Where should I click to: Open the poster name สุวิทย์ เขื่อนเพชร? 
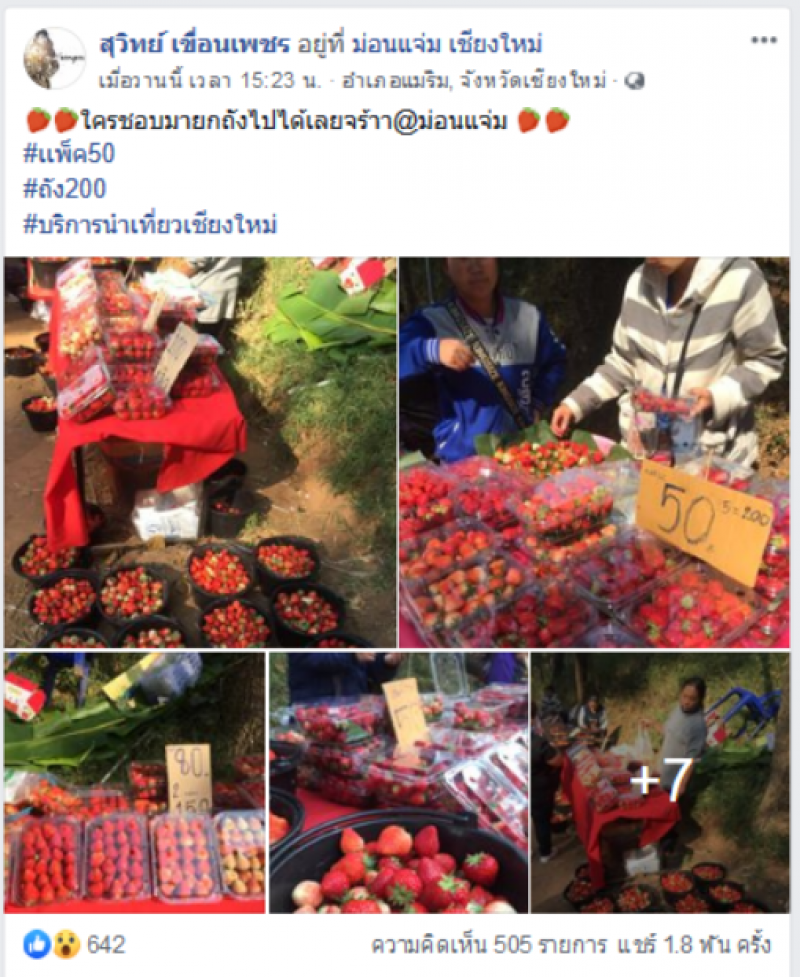tap(194, 44)
